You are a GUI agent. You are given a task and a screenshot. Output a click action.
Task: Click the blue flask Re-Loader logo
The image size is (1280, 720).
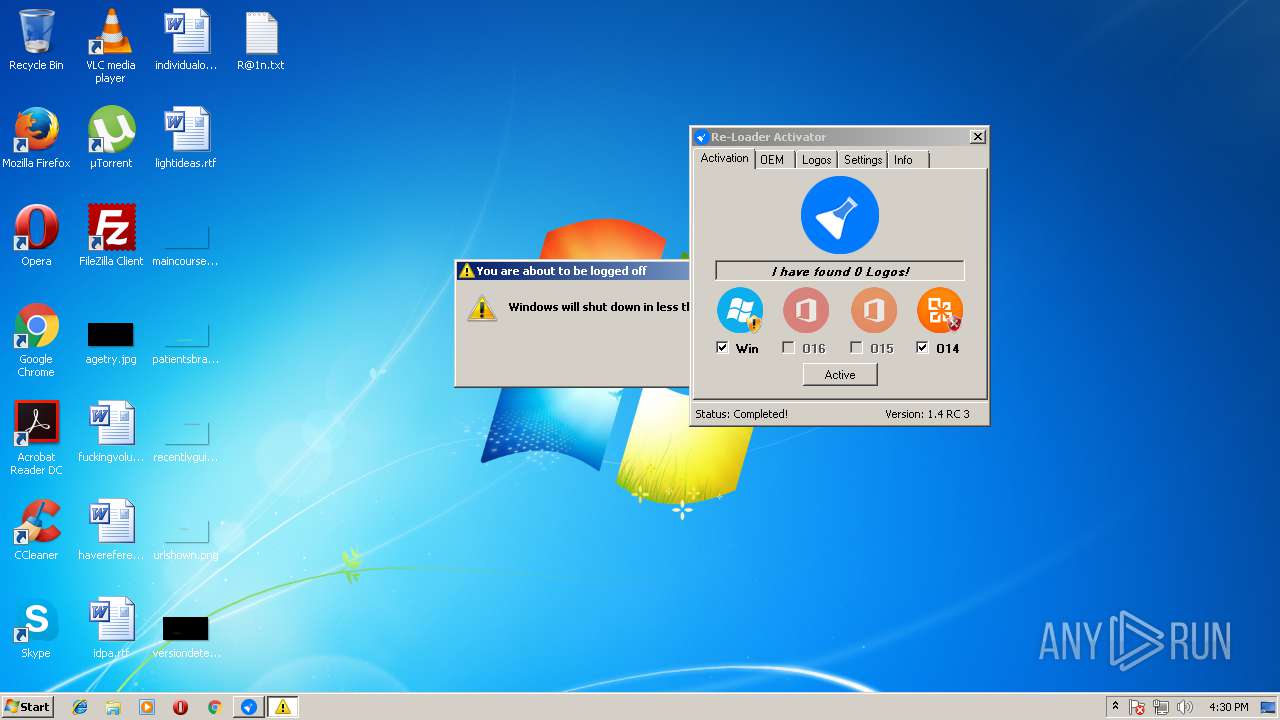(x=840, y=215)
